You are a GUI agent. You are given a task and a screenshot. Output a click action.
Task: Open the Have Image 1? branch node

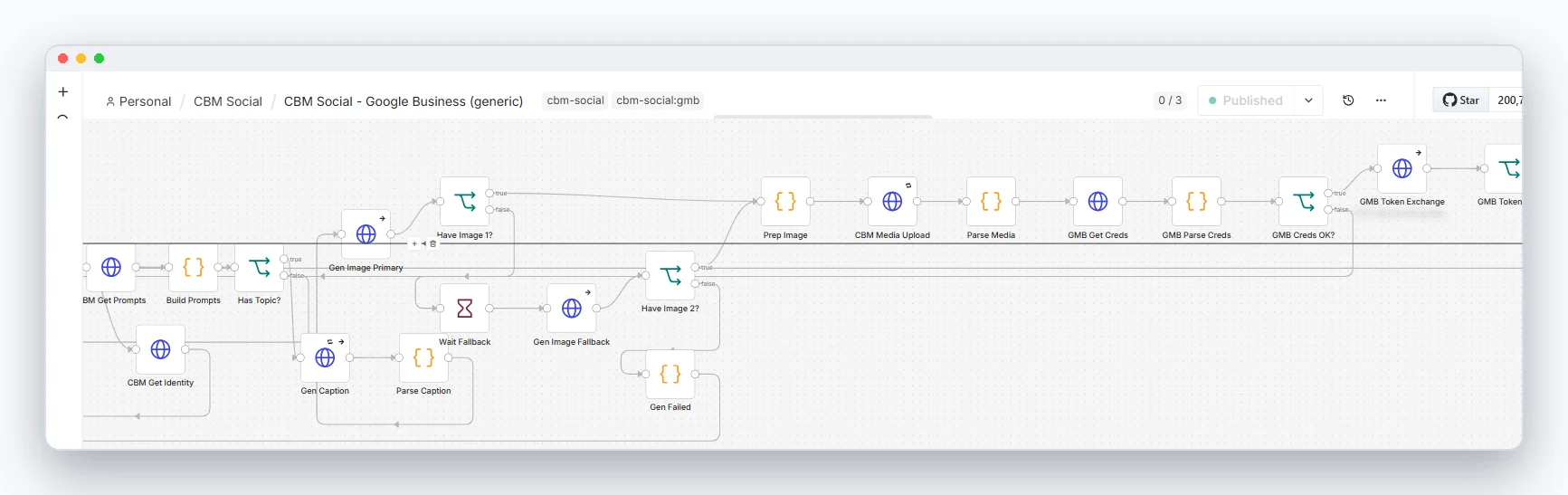464,202
